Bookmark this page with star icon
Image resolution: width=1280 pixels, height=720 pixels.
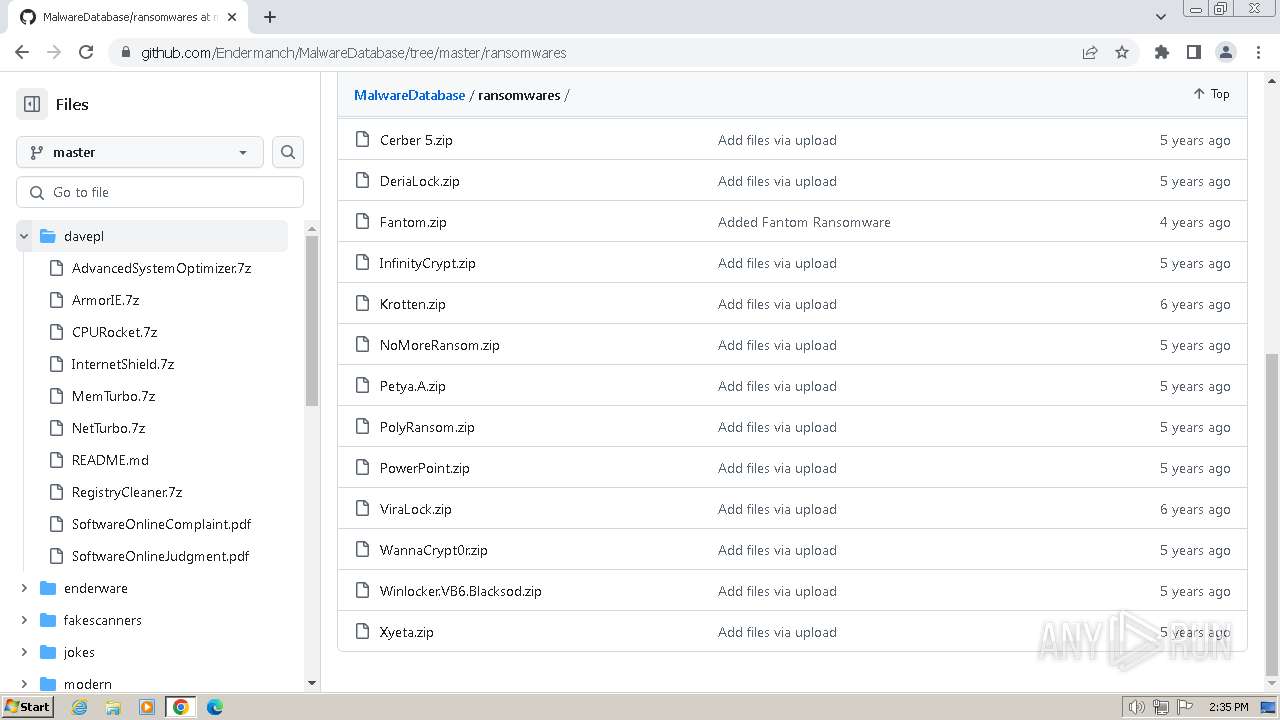(x=1122, y=52)
